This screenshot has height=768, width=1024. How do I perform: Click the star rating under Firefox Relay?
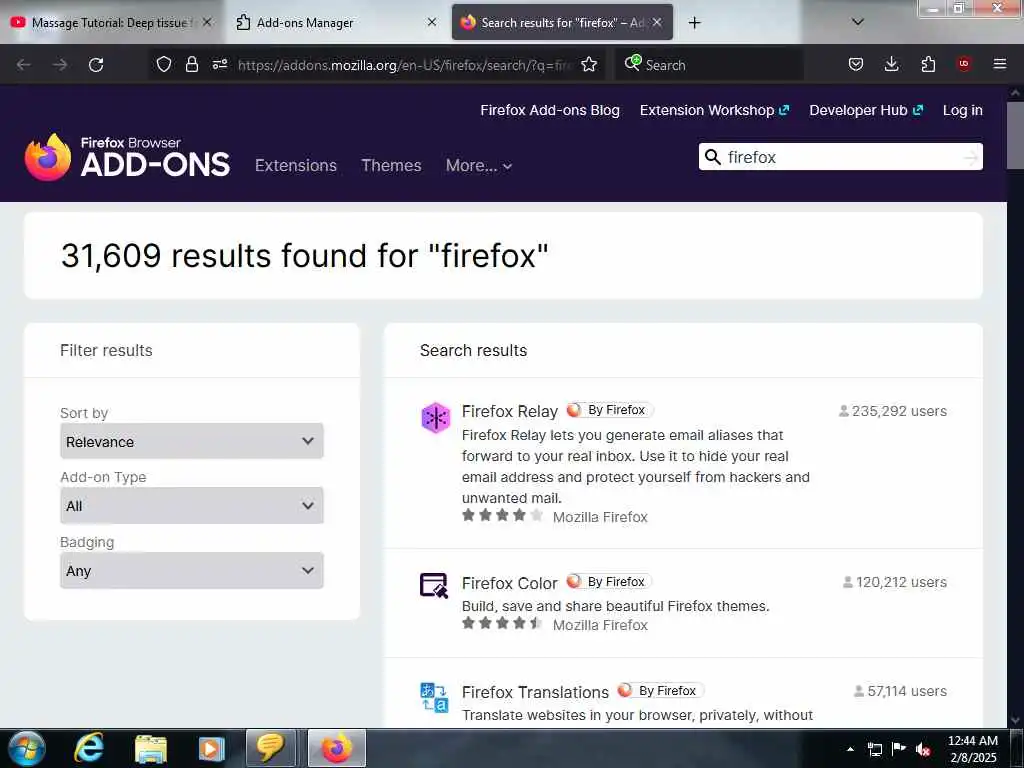coord(502,515)
